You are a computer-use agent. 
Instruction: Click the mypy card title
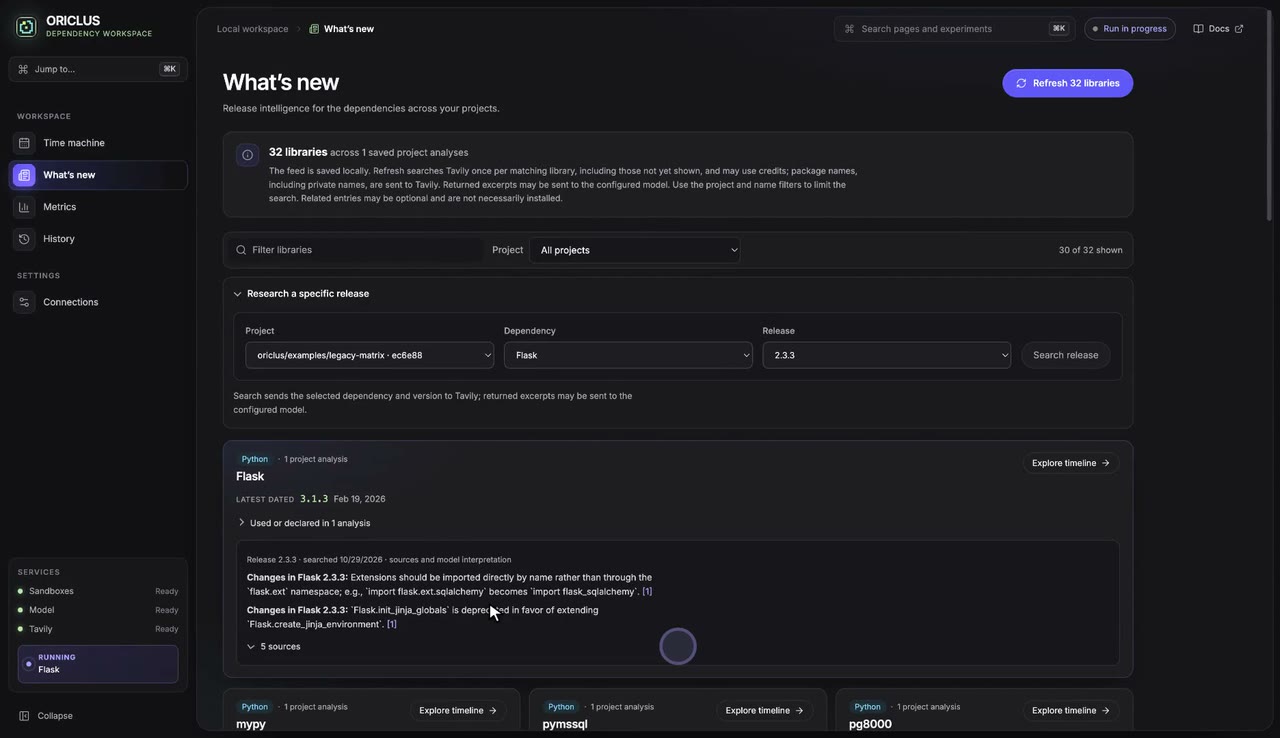coord(251,724)
